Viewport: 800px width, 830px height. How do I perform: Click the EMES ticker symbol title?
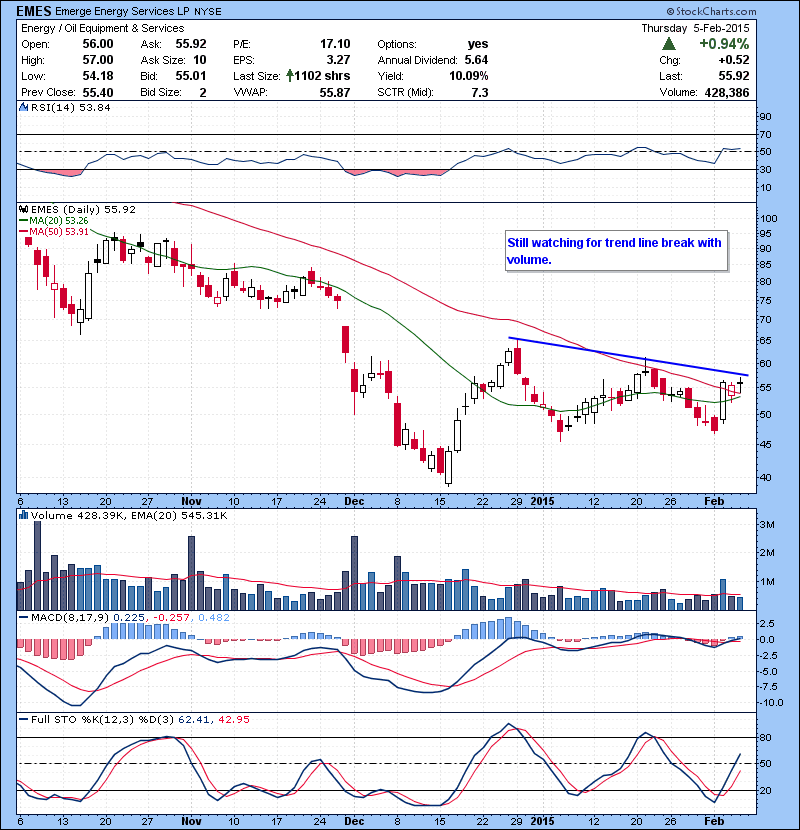coord(34,11)
